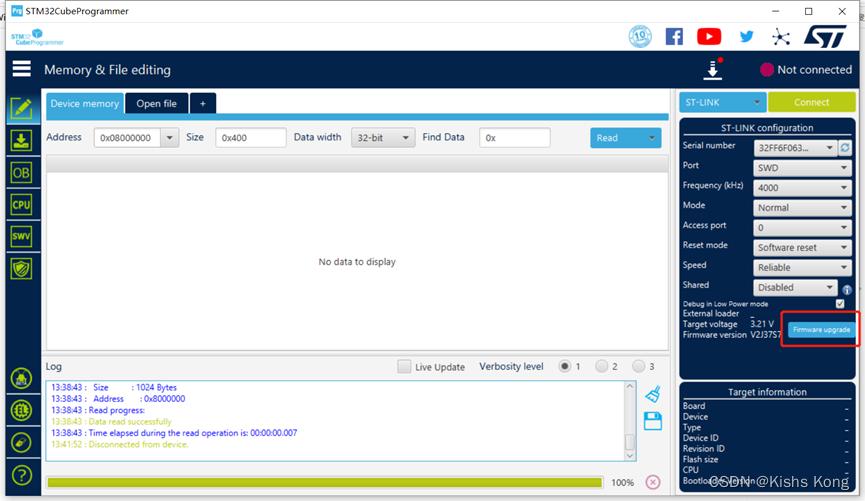Refresh the ST-LINK serial number list
This screenshot has height=501, width=865.
tap(845, 148)
